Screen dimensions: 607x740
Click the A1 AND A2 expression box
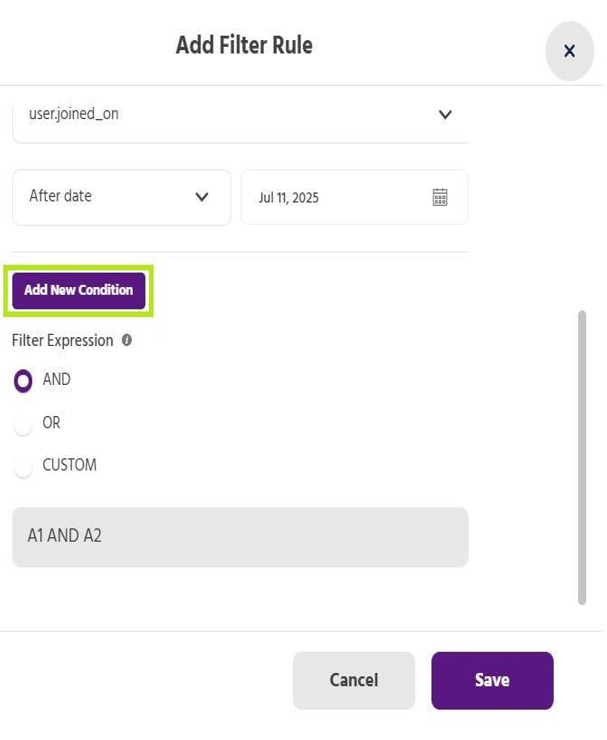tap(240, 537)
